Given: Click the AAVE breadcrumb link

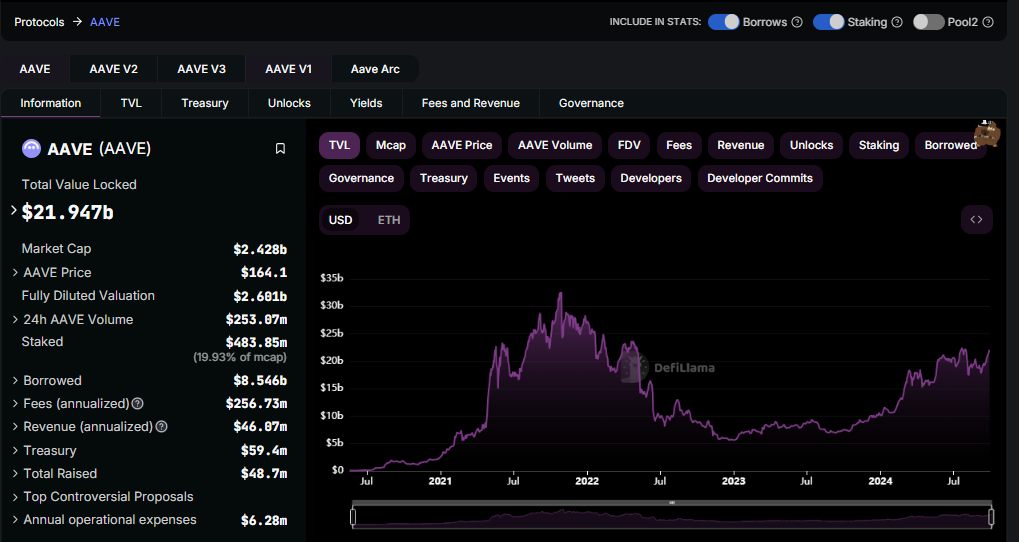Looking at the screenshot, I should pos(105,22).
